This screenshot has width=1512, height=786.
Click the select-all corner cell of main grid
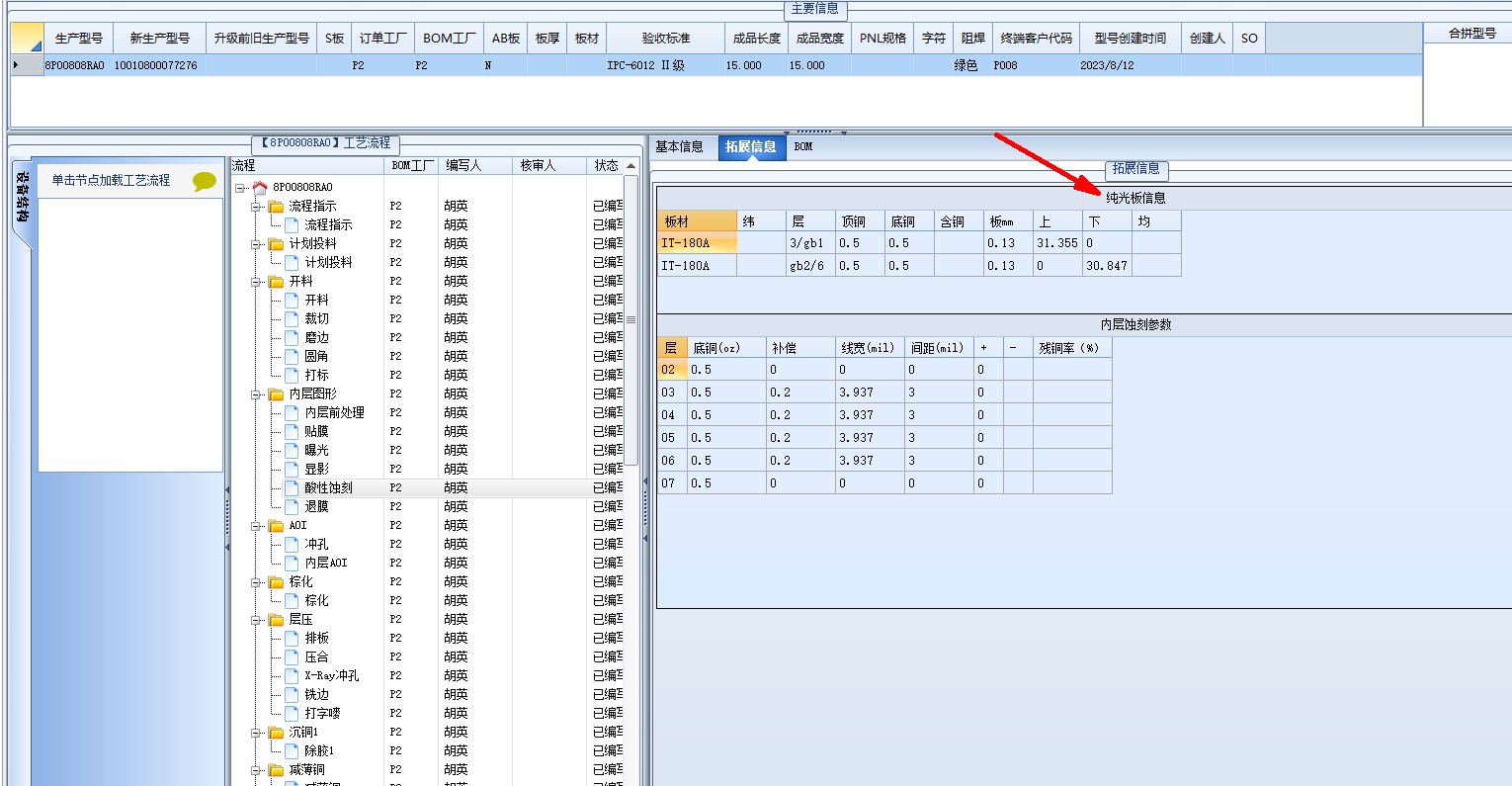point(27,39)
